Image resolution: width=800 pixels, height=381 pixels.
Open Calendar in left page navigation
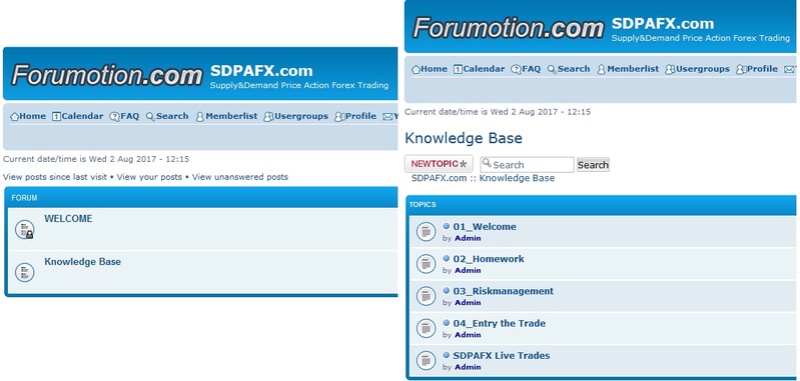(78, 116)
